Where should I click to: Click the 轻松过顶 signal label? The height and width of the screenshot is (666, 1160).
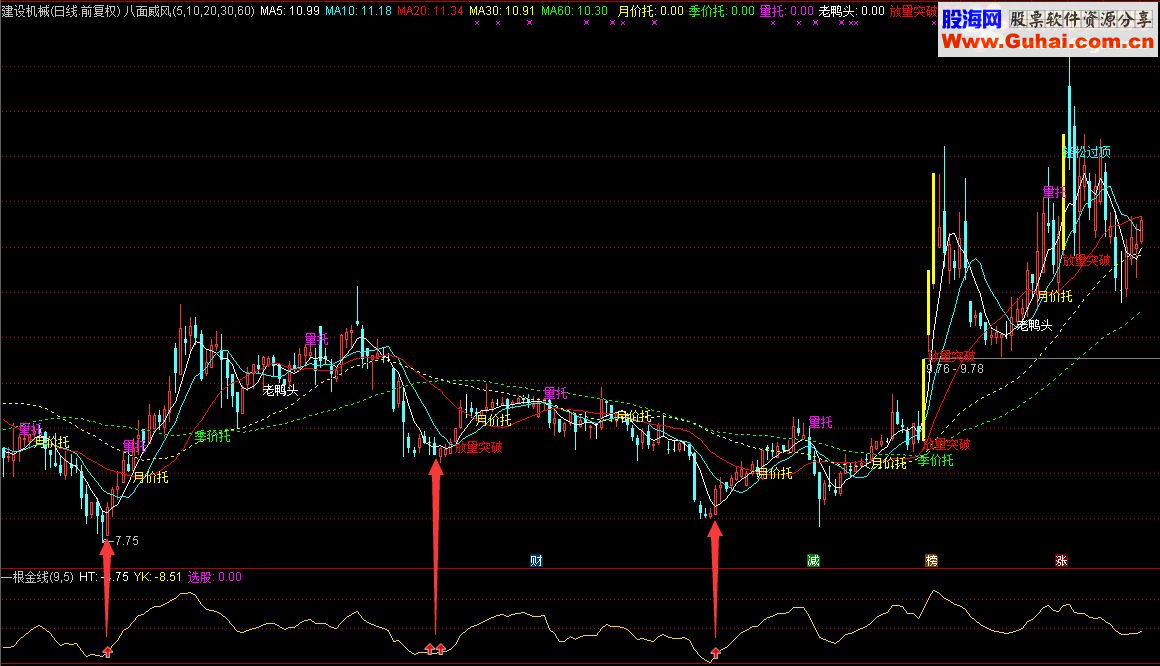(x=1087, y=152)
